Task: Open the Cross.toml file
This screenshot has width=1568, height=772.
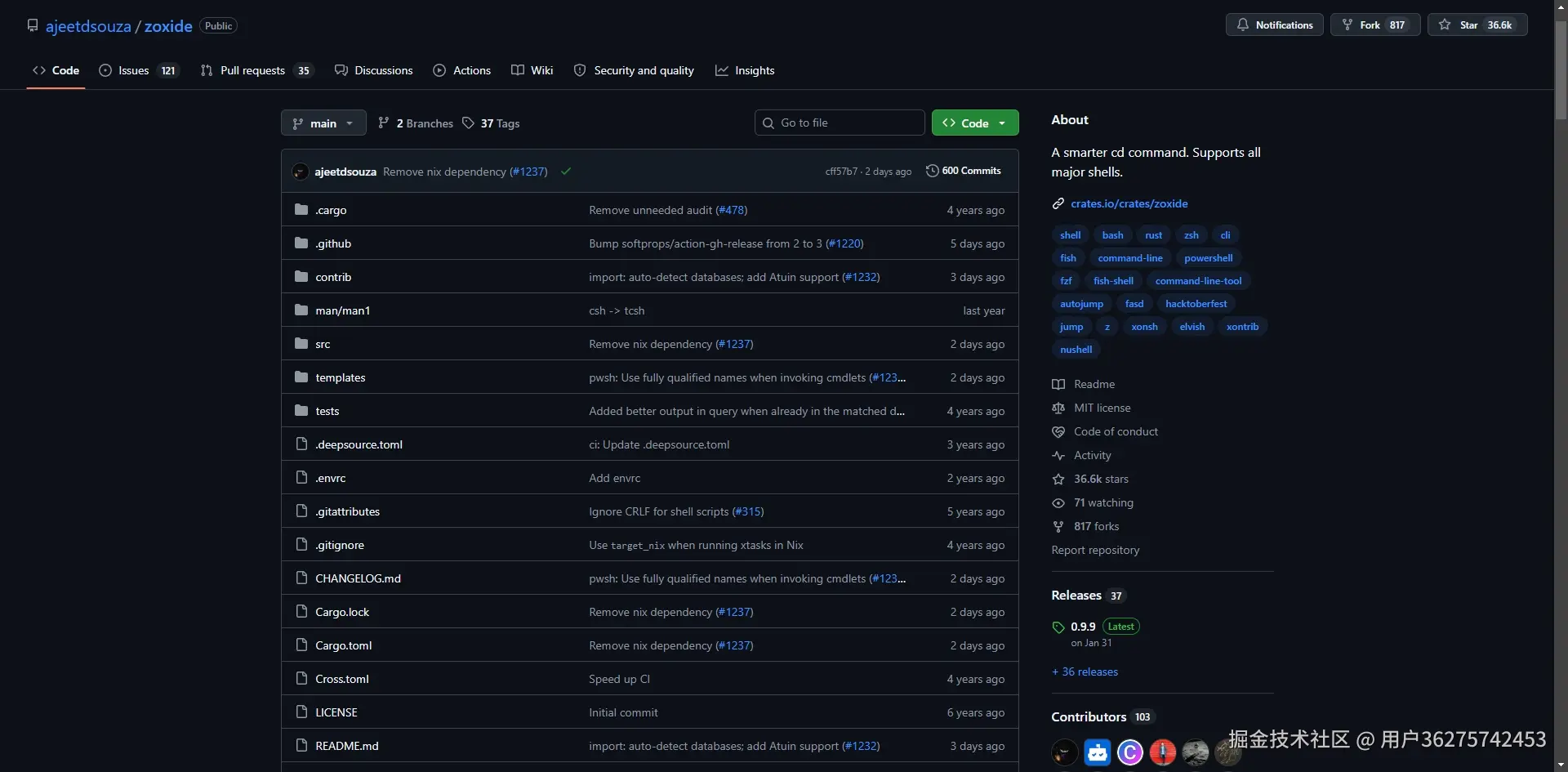Action: (x=342, y=679)
